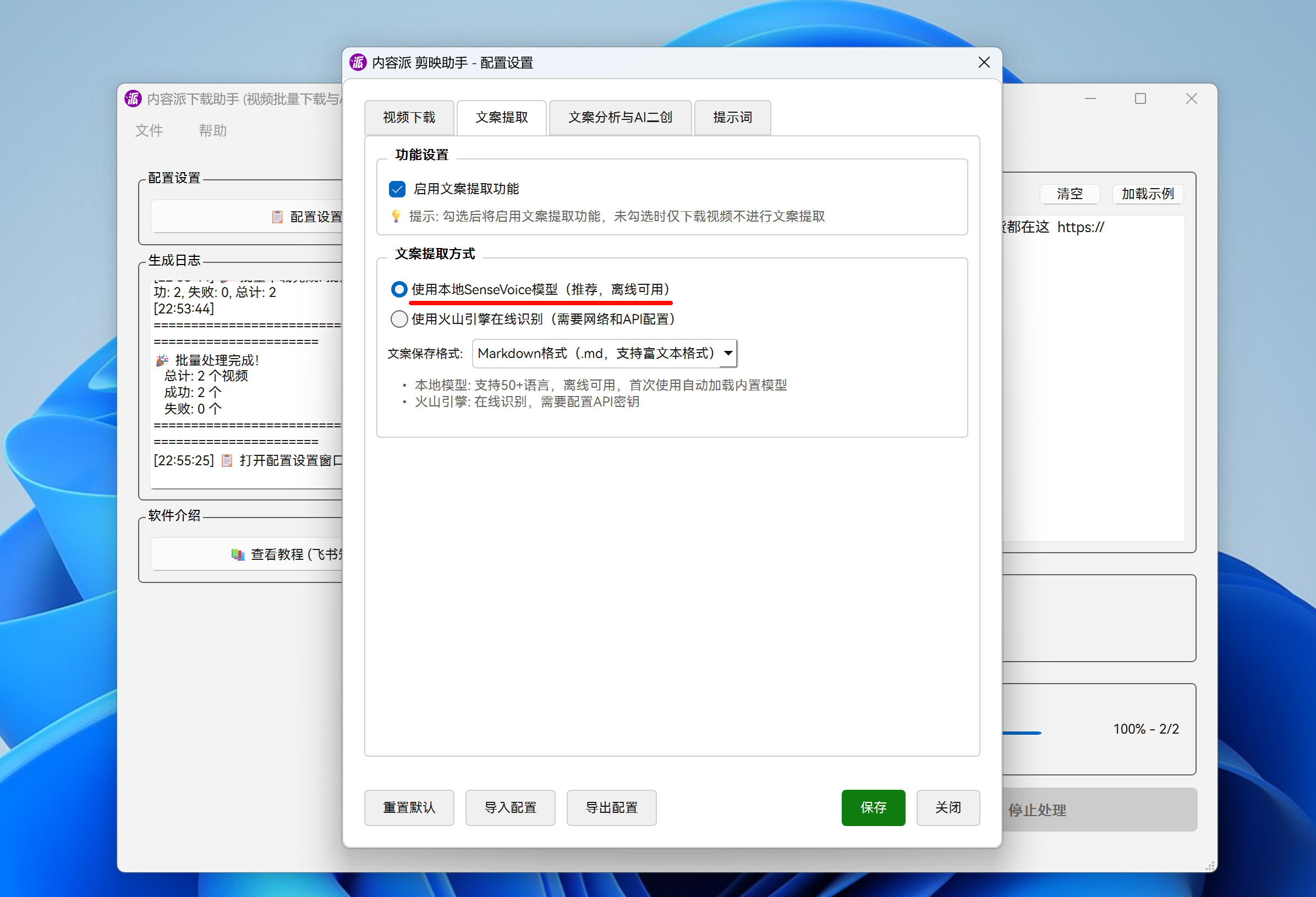Click the party popper icon in log
Image resolution: width=1316 pixels, height=897 pixels.
(x=162, y=360)
